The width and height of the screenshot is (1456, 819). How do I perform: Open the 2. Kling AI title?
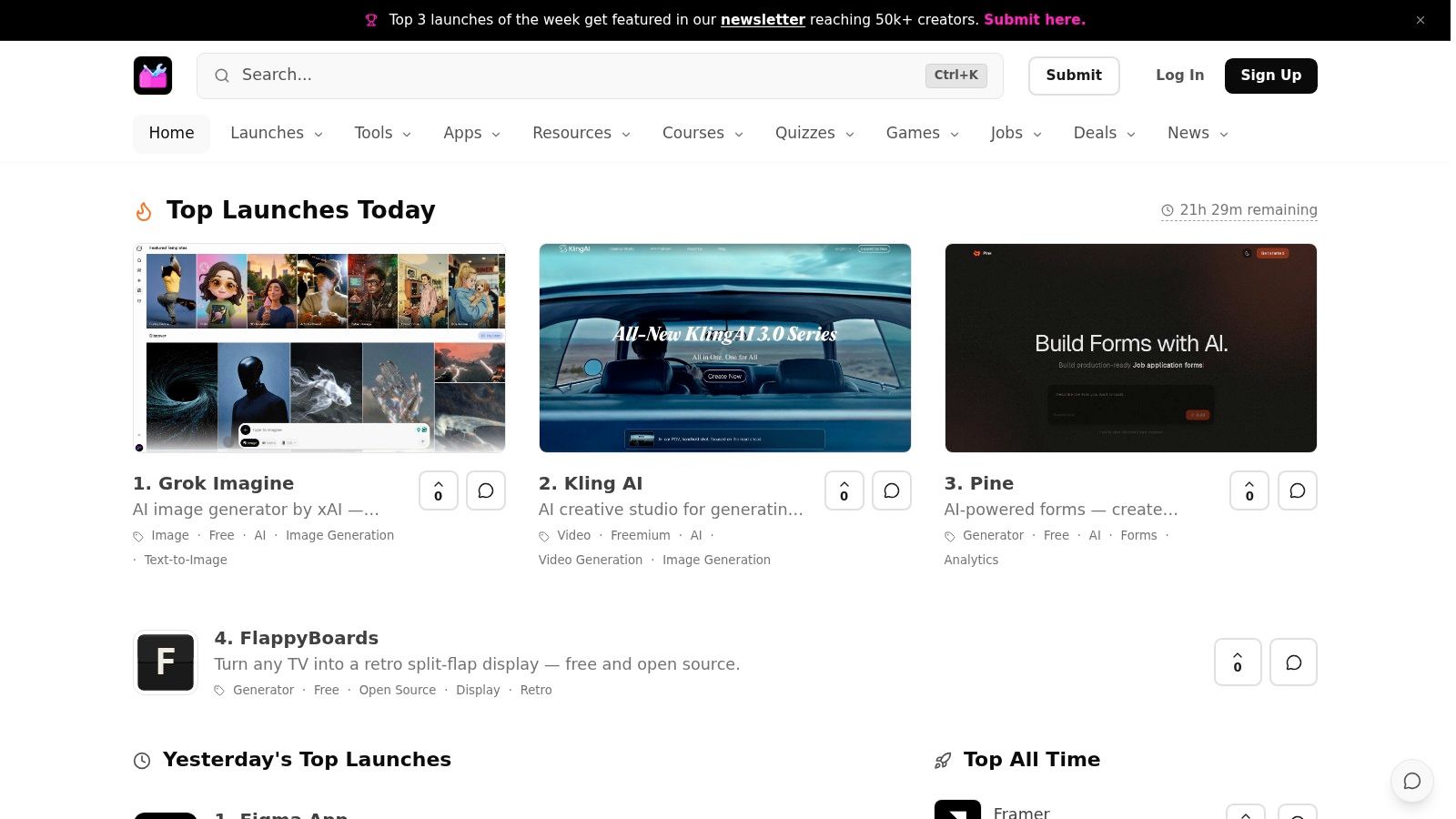pyautogui.click(x=590, y=483)
